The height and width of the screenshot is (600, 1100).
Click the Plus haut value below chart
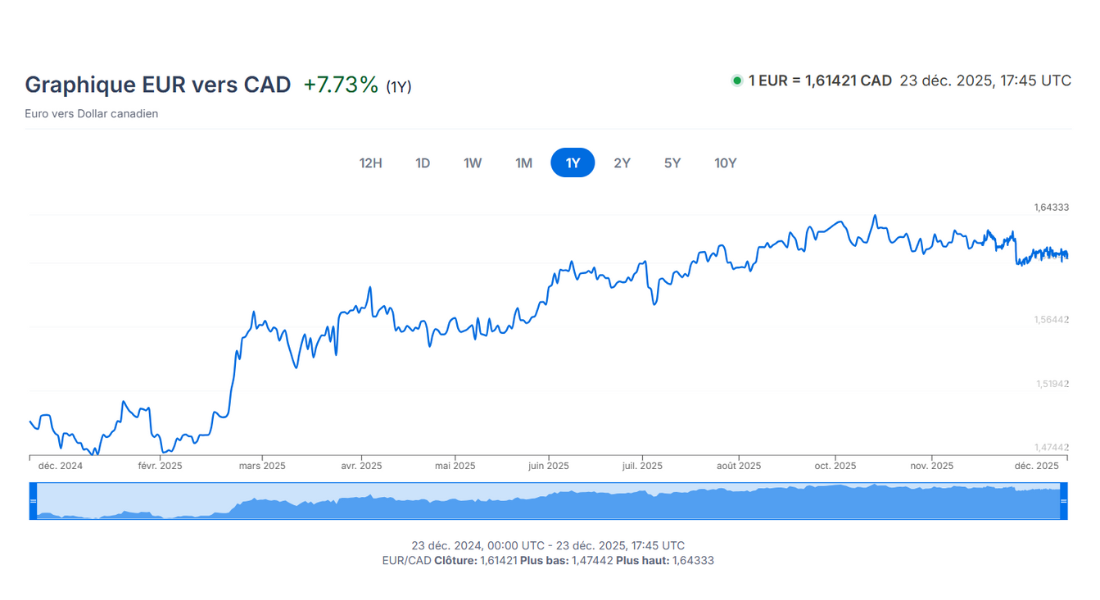(691, 561)
